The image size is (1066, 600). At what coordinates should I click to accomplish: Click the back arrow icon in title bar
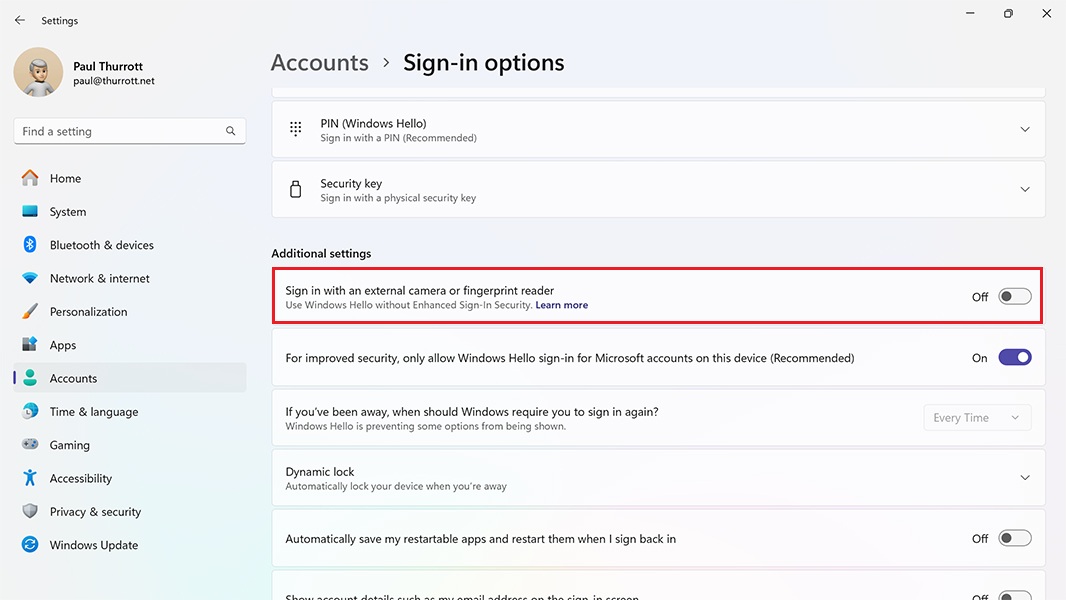(20, 20)
